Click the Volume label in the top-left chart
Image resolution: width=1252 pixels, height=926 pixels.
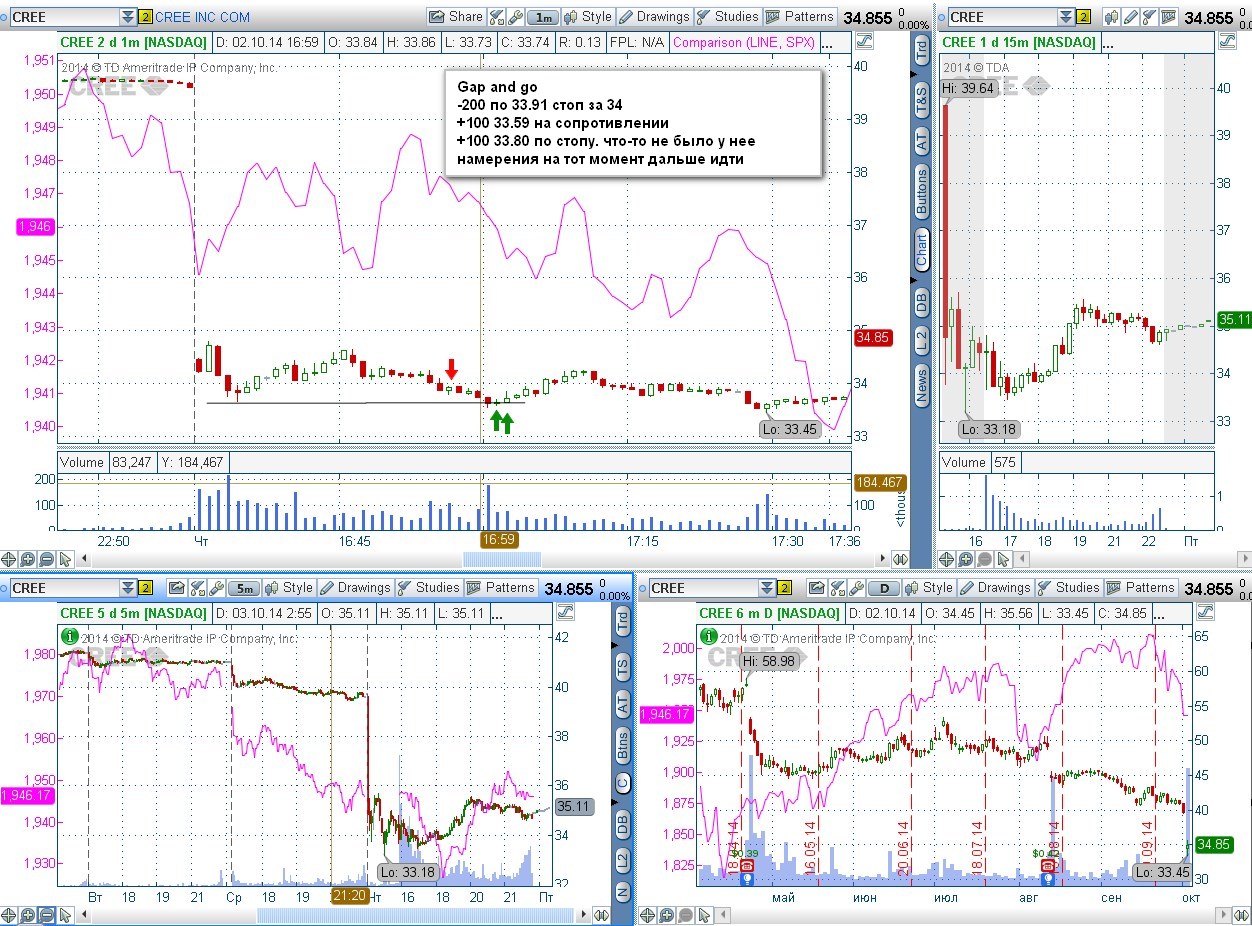[x=81, y=462]
